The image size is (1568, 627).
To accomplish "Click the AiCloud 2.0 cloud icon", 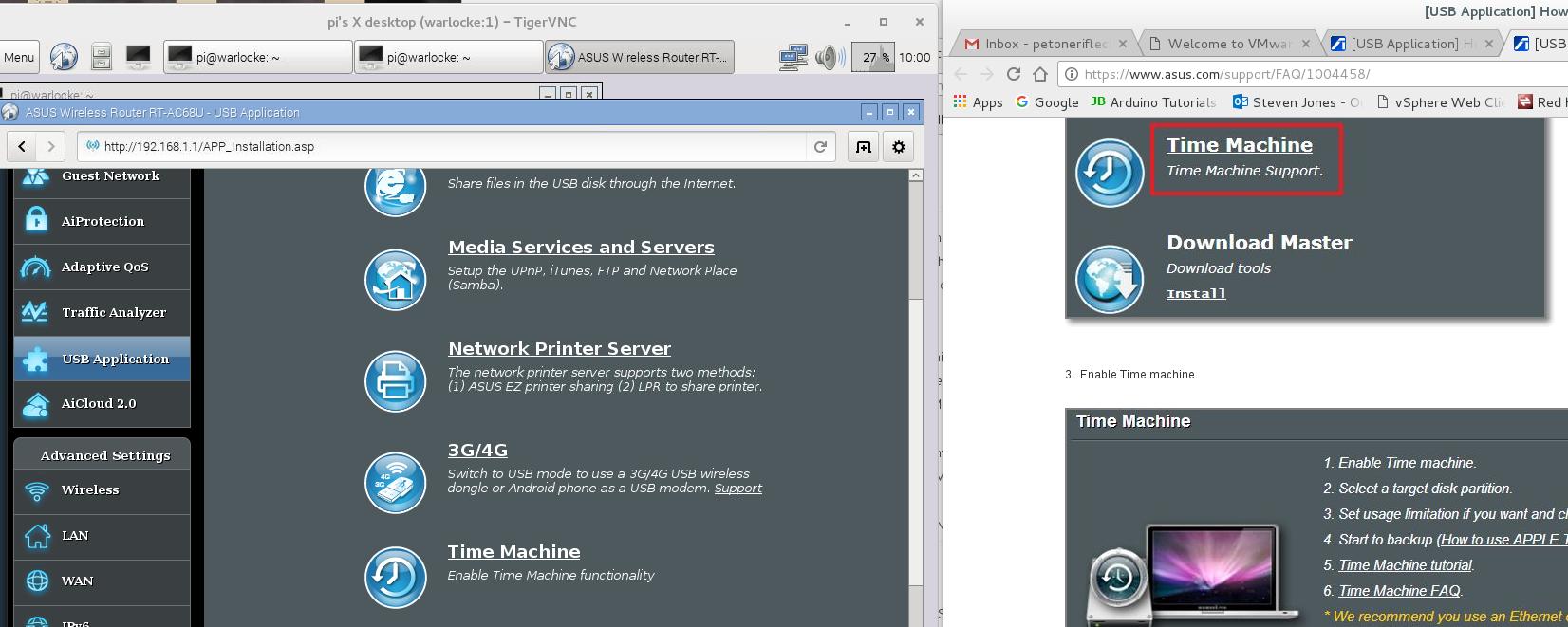I will click(x=36, y=405).
